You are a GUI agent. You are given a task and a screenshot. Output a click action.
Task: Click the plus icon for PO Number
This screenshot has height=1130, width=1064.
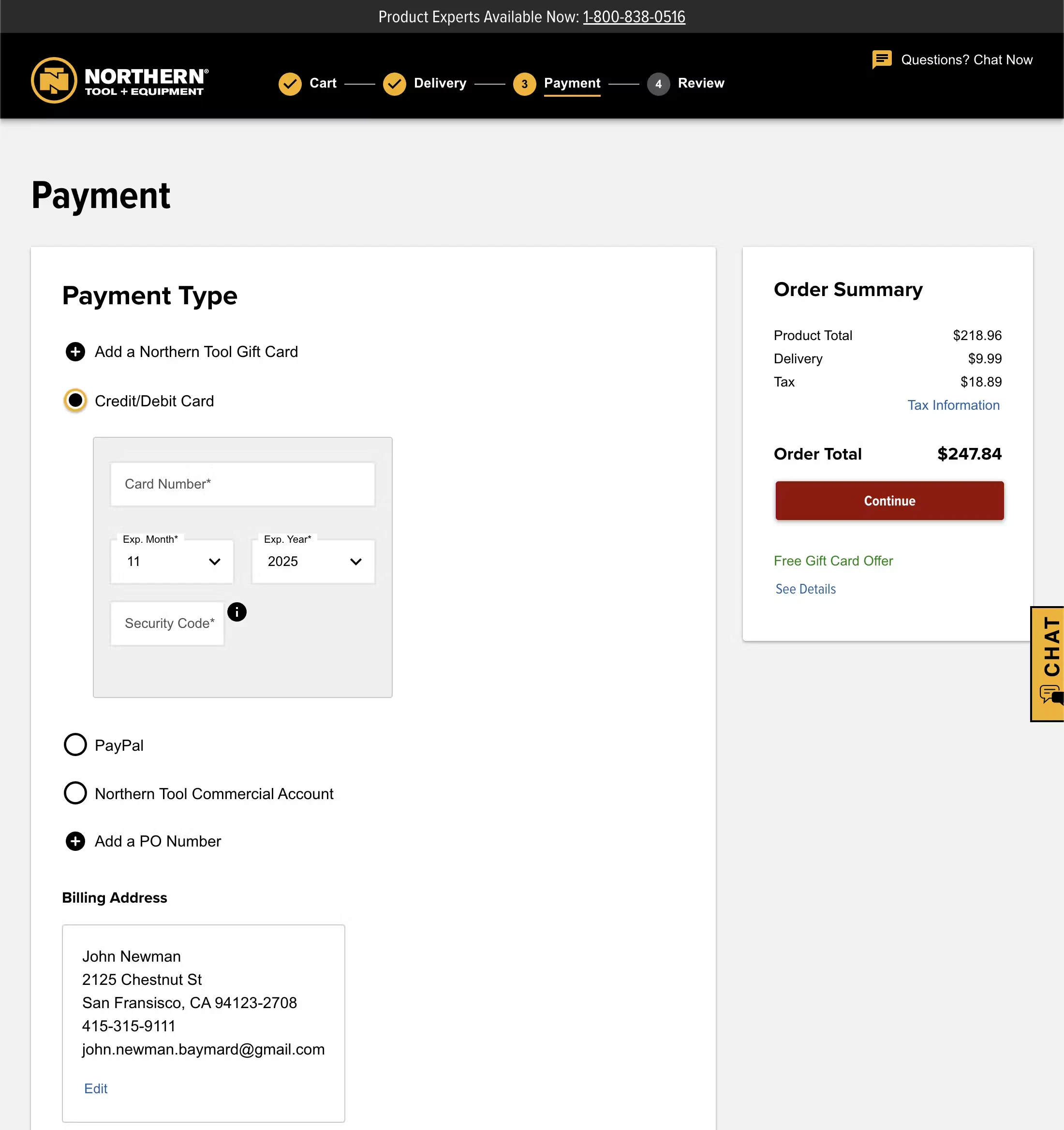coord(75,841)
